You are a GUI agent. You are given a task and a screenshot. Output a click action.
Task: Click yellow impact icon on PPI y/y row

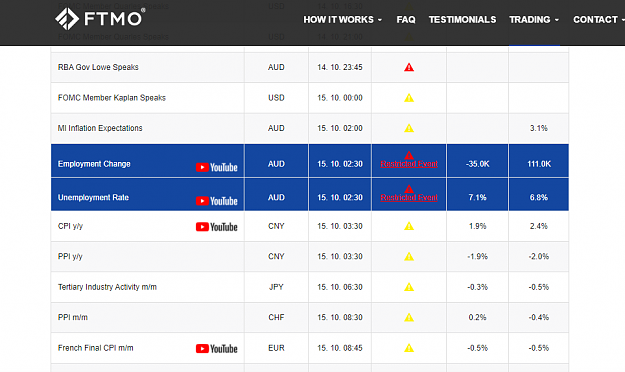[x=409, y=257]
